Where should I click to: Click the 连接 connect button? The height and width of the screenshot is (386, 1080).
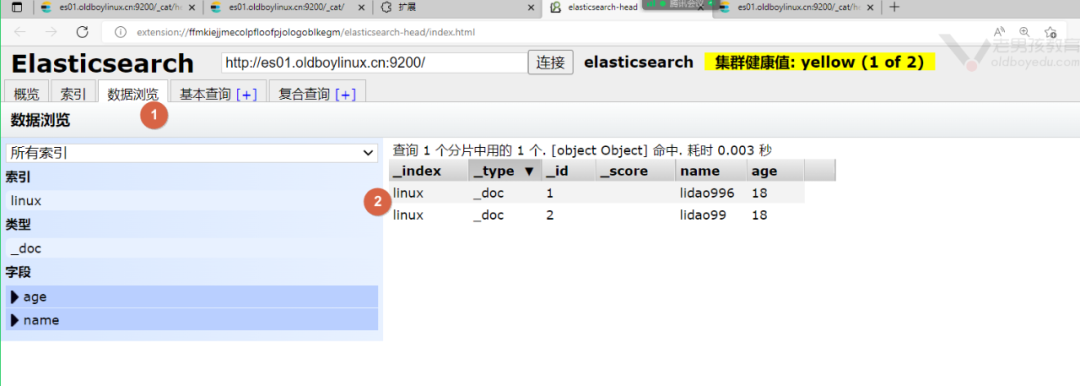tap(551, 62)
